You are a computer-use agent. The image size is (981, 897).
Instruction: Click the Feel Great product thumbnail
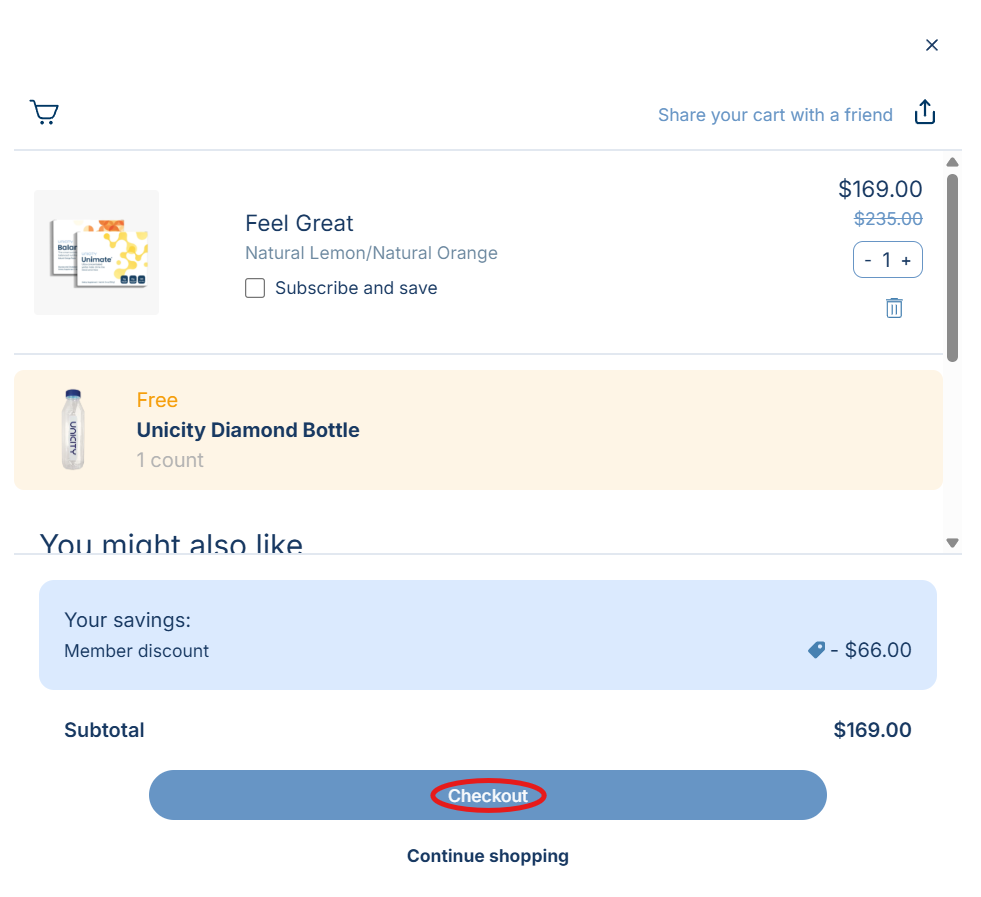pyautogui.click(x=96, y=252)
